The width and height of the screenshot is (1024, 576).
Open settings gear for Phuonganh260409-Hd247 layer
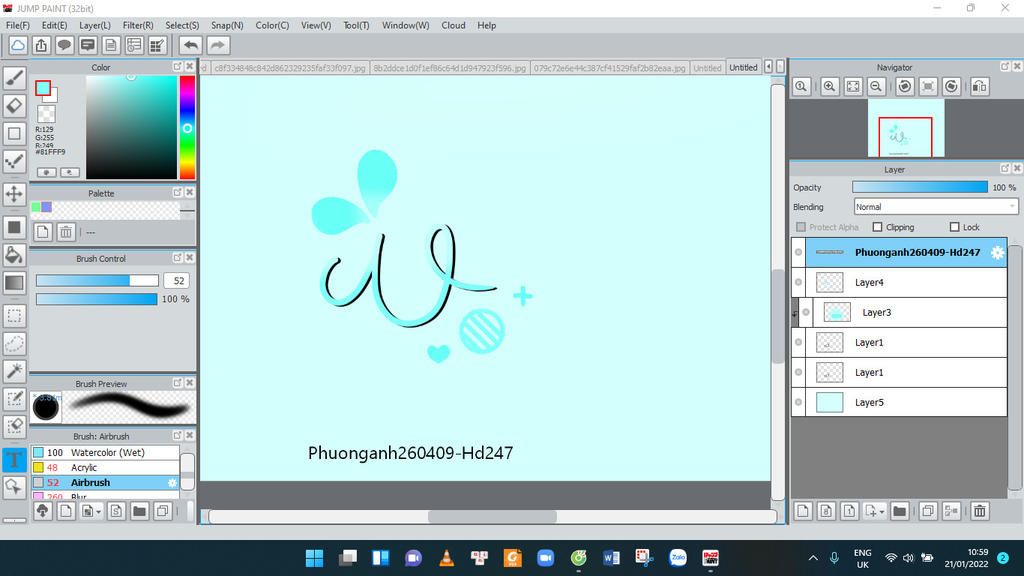[997, 253]
